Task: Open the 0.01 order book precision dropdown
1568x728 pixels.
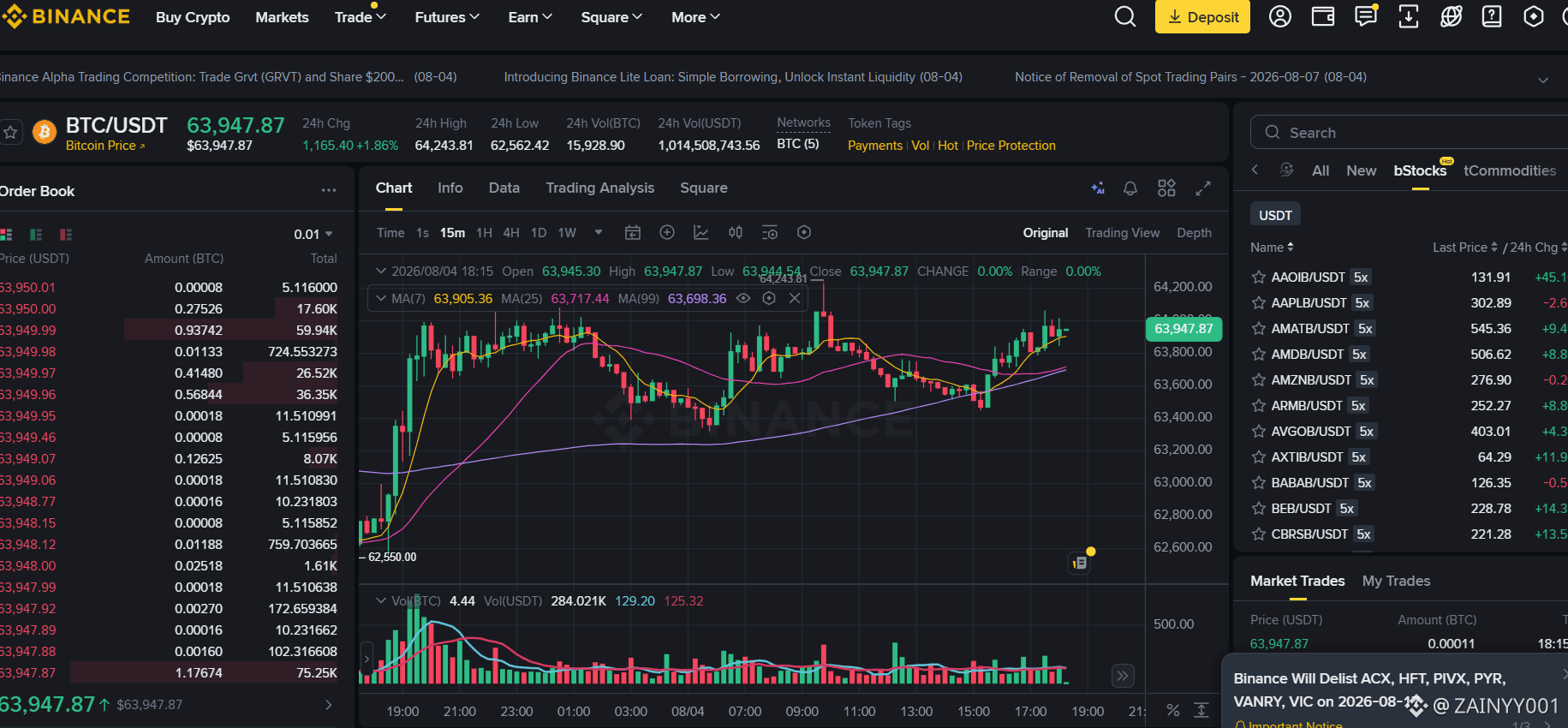Action: pos(313,234)
